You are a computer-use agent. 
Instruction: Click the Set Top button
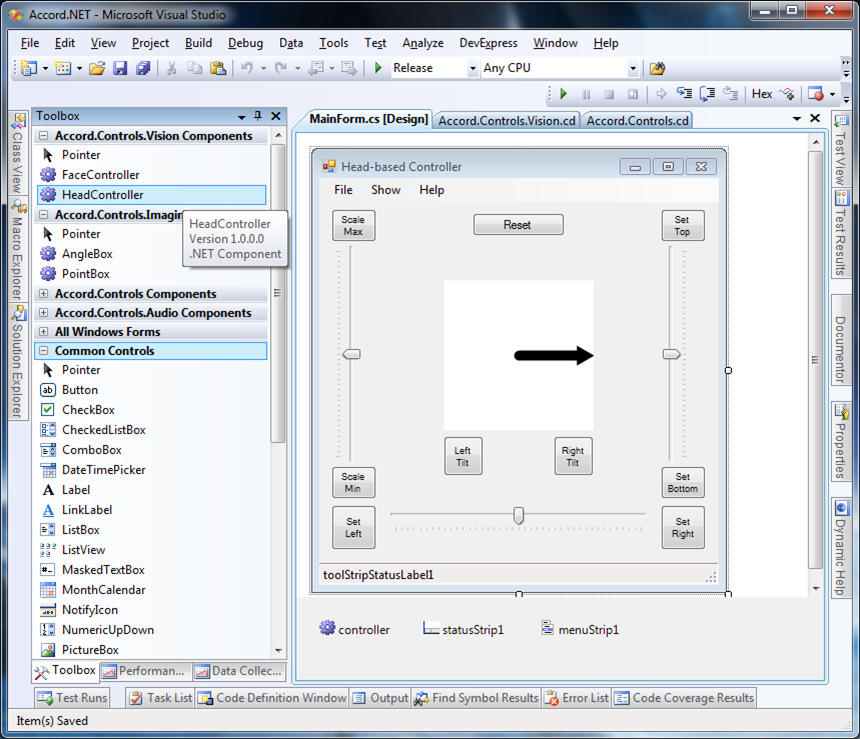pos(682,225)
